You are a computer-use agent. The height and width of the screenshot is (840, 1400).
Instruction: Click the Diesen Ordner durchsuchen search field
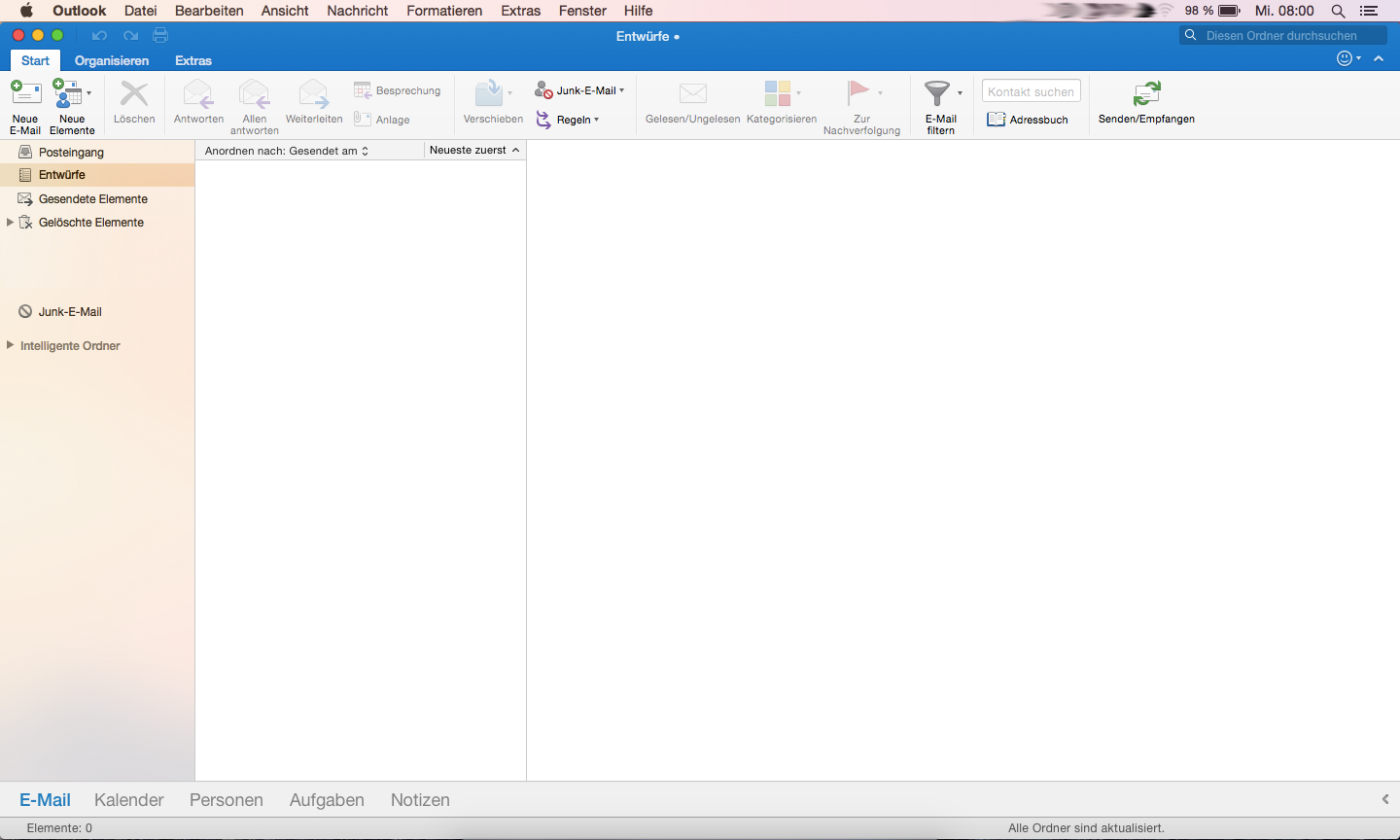[1283, 35]
